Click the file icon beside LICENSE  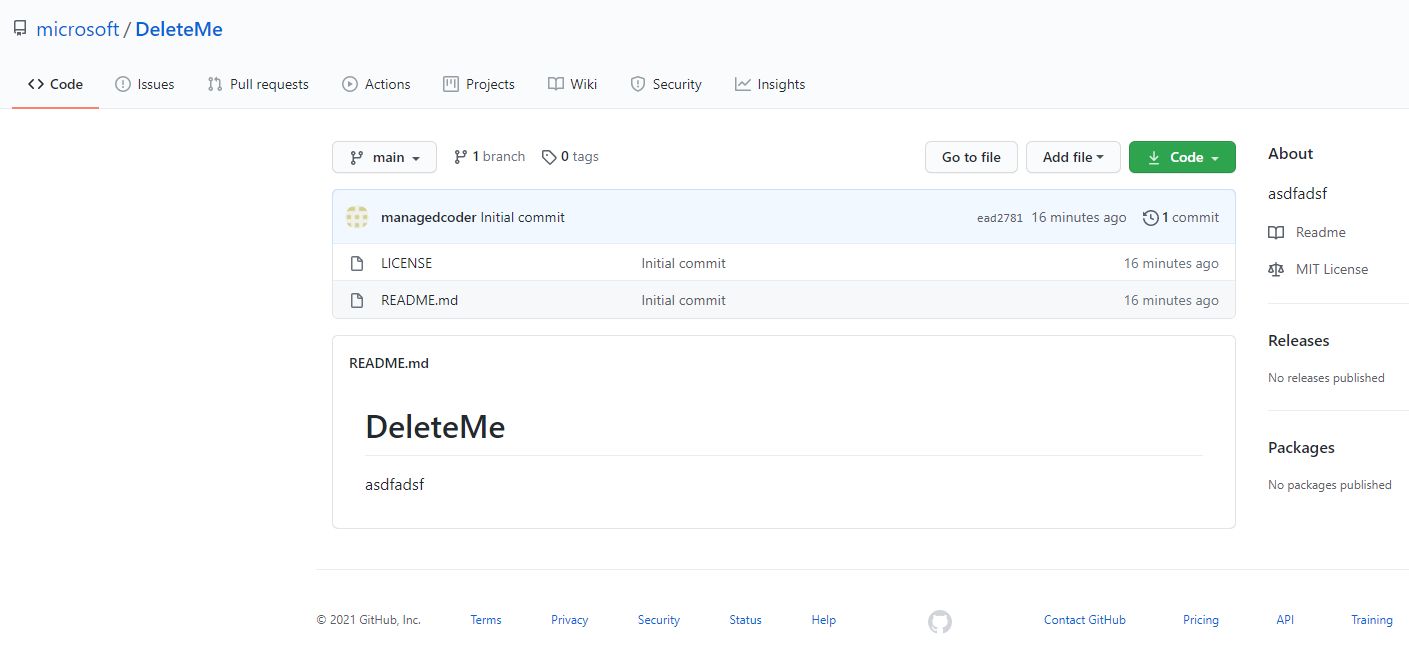click(357, 263)
